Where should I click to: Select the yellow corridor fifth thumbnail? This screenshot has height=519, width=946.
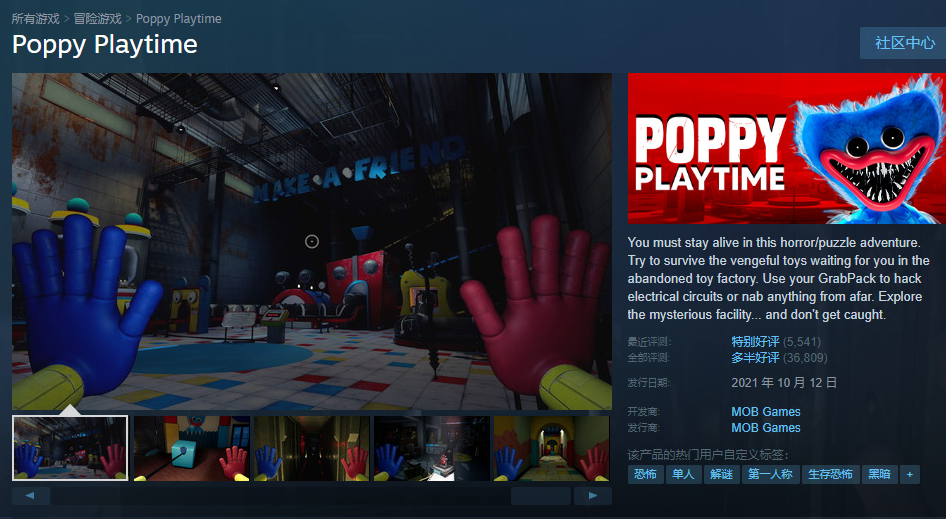coord(552,448)
